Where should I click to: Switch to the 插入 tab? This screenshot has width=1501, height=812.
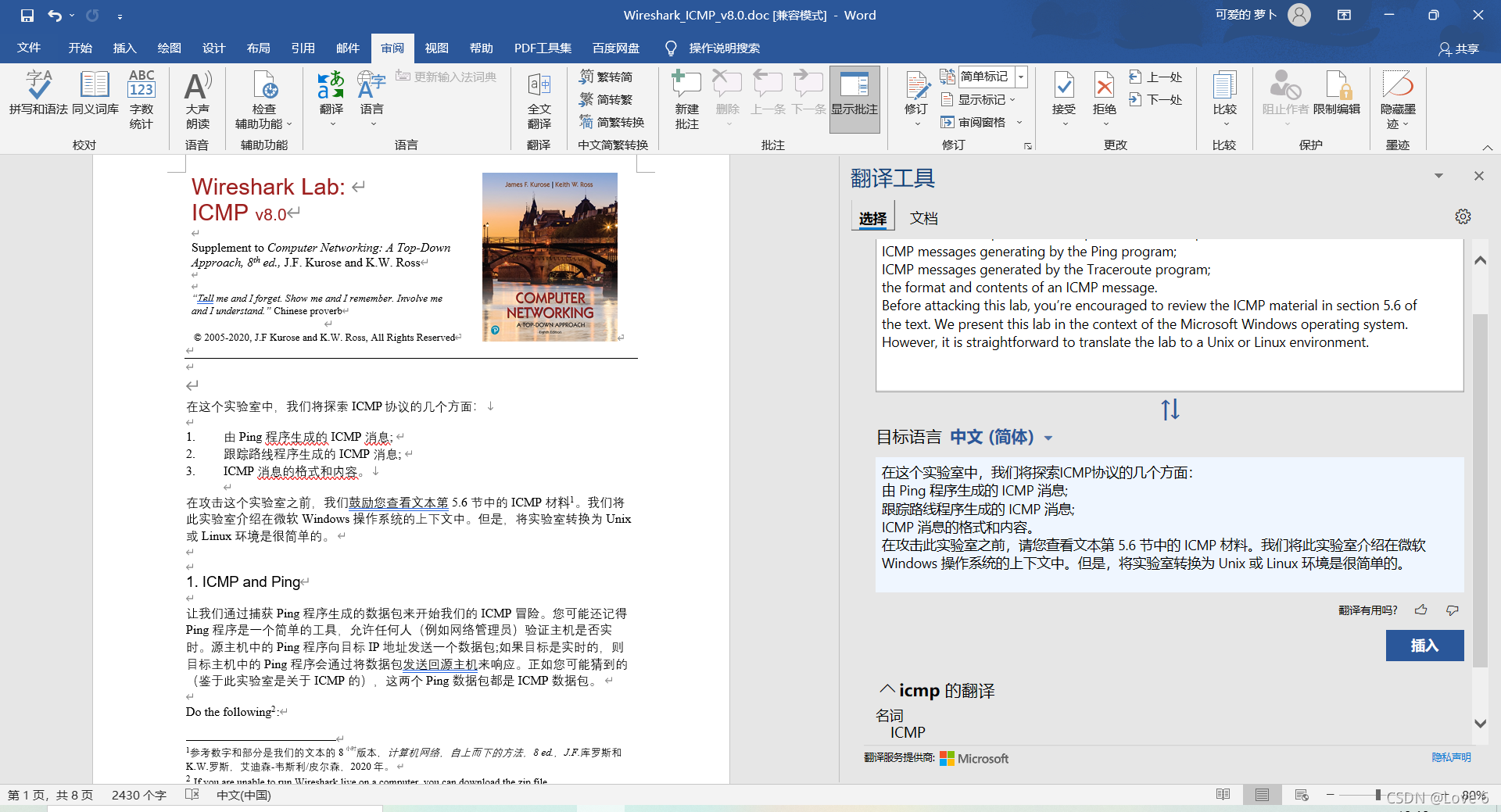pos(124,48)
